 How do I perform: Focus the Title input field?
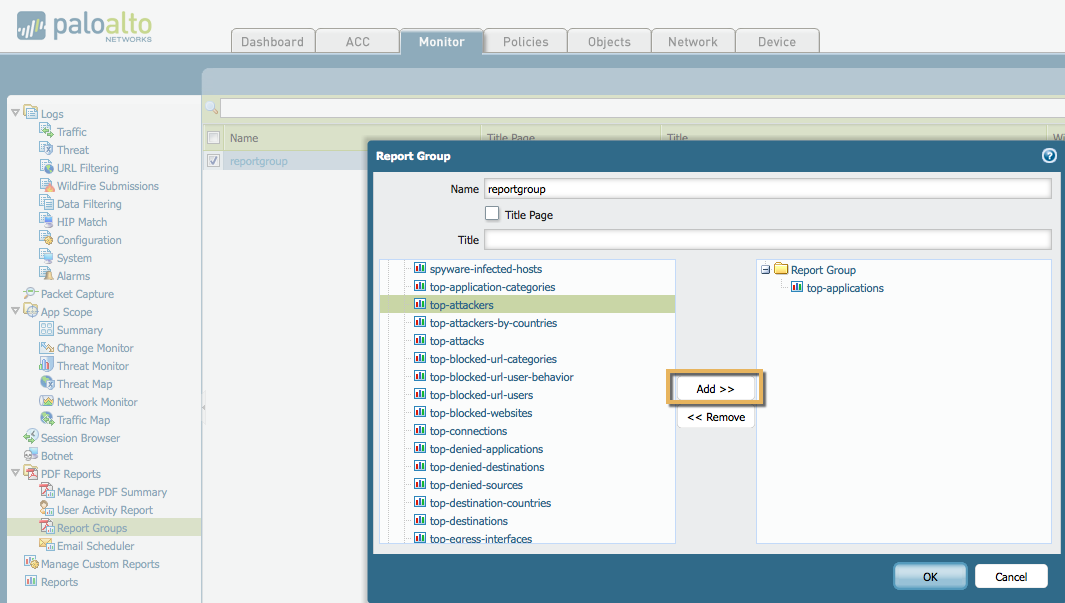coord(768,239)
